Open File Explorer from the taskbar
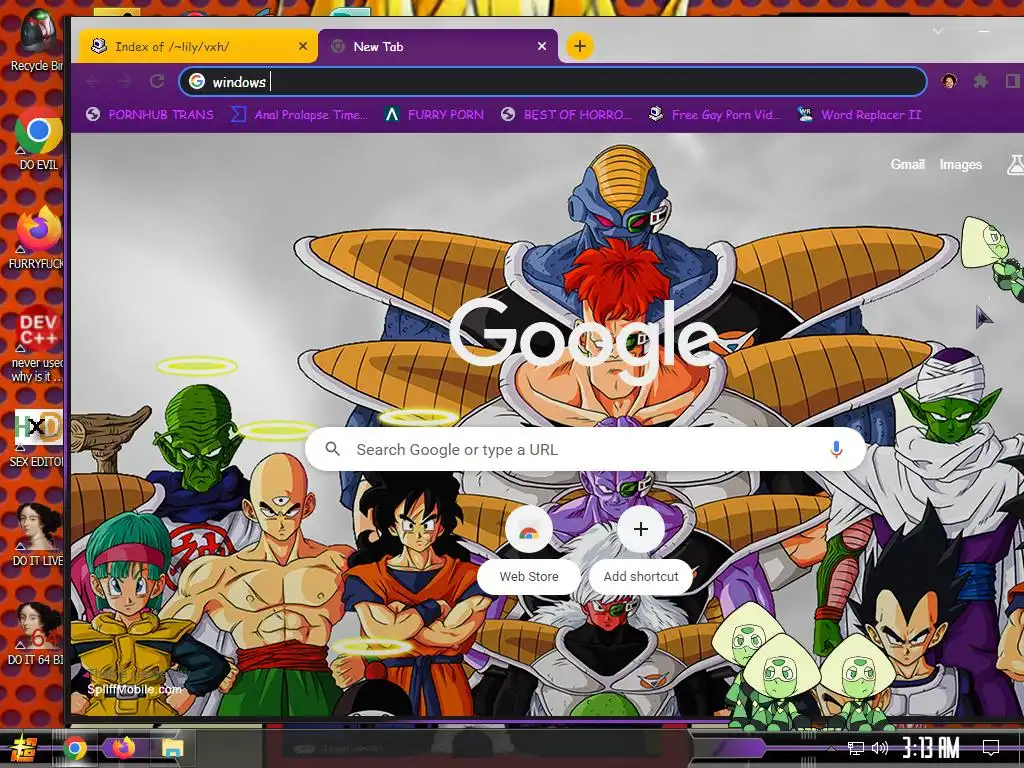This screenshot has width=1024, height=768. point(172,748)
